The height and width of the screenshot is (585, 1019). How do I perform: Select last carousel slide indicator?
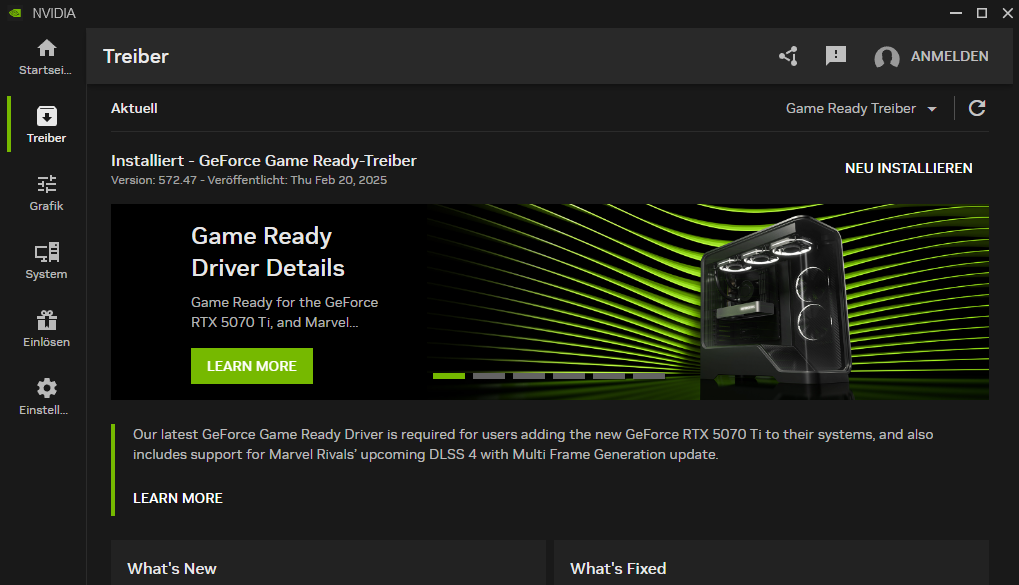tap(649, 376)
